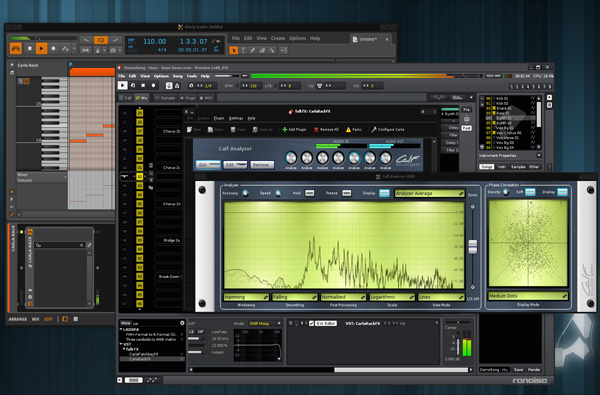Click the Speed knob in Analyzer
Image resolution: width=600 pixels, height=395 pixels.
click(278, 193)
